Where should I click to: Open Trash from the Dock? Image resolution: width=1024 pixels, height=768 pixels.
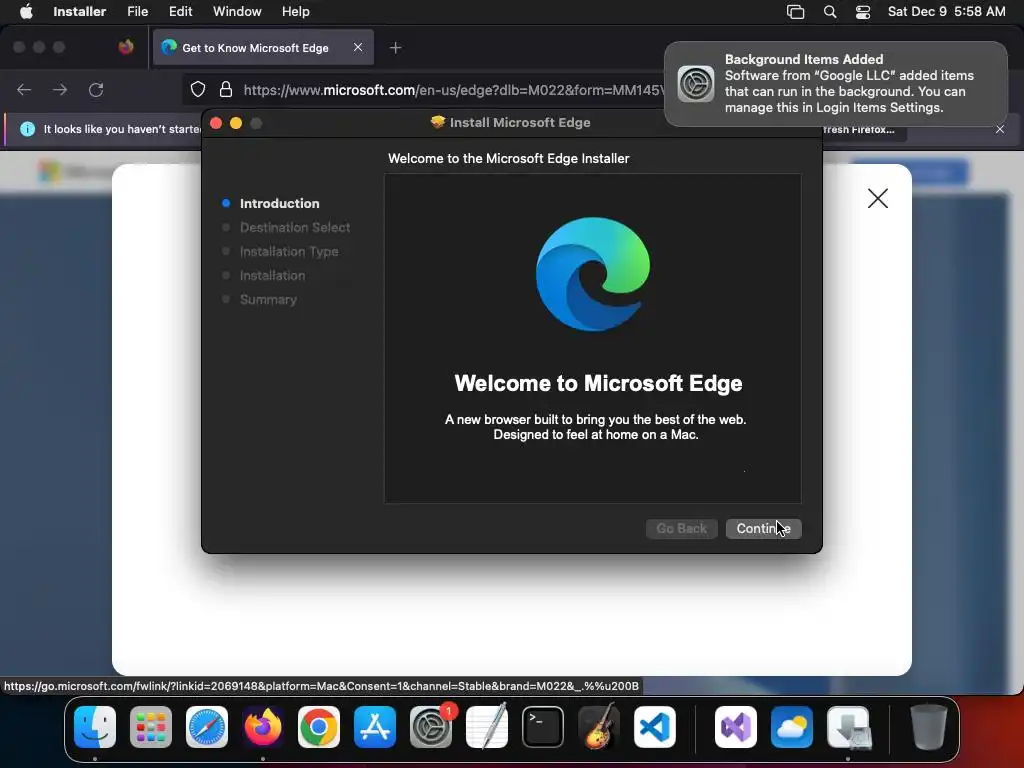point(928,727)
